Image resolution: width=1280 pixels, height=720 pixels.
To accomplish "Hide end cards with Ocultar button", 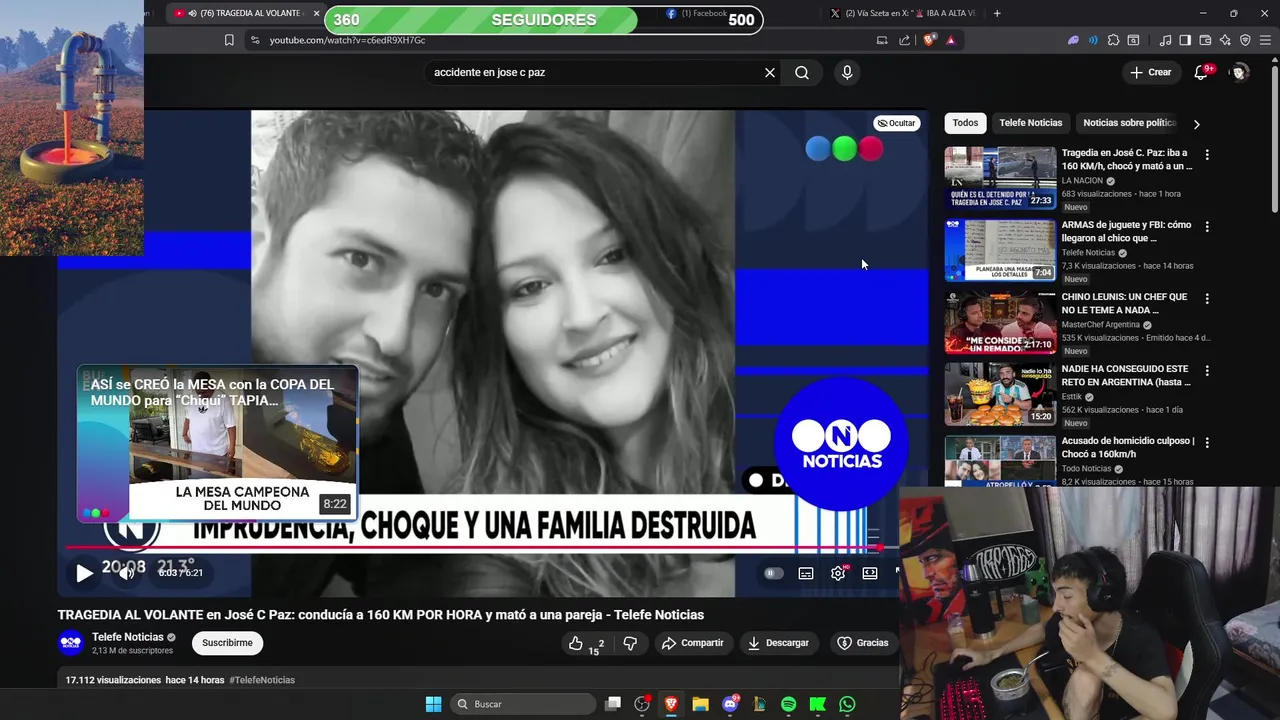I will pos(896,123).
